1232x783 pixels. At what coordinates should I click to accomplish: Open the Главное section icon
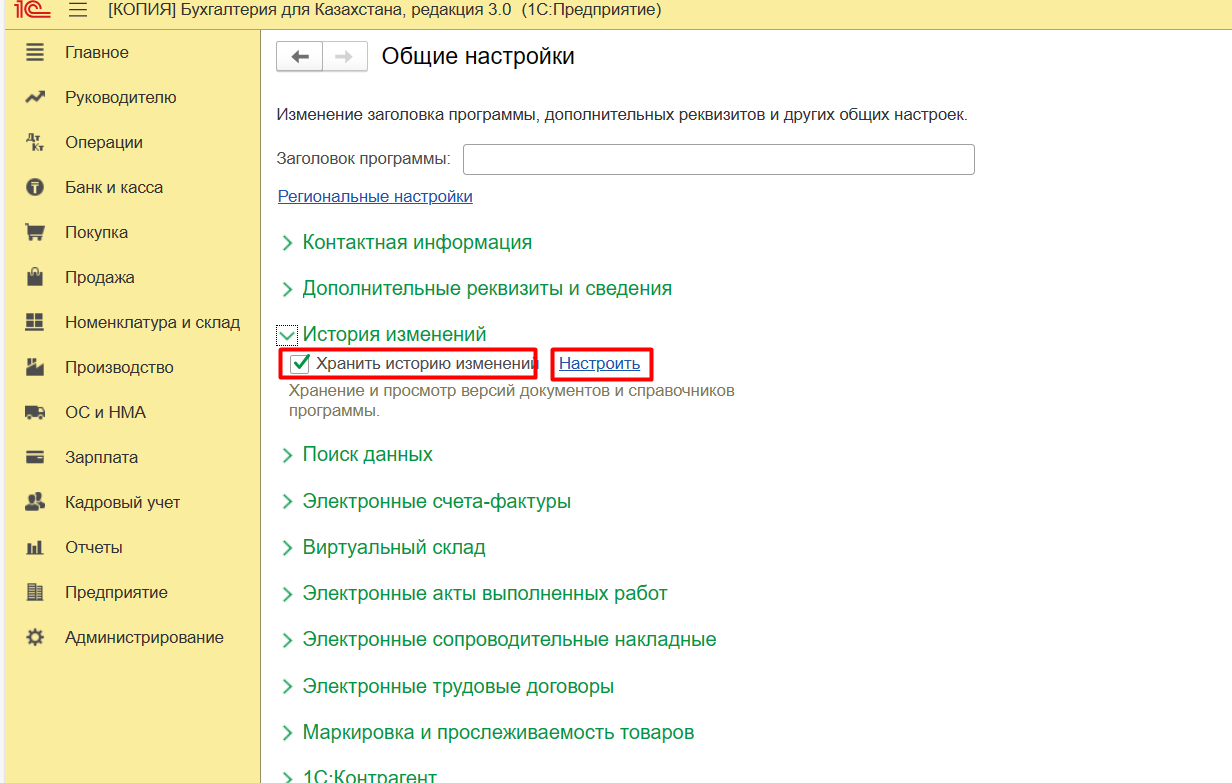(x=35, y=52)
